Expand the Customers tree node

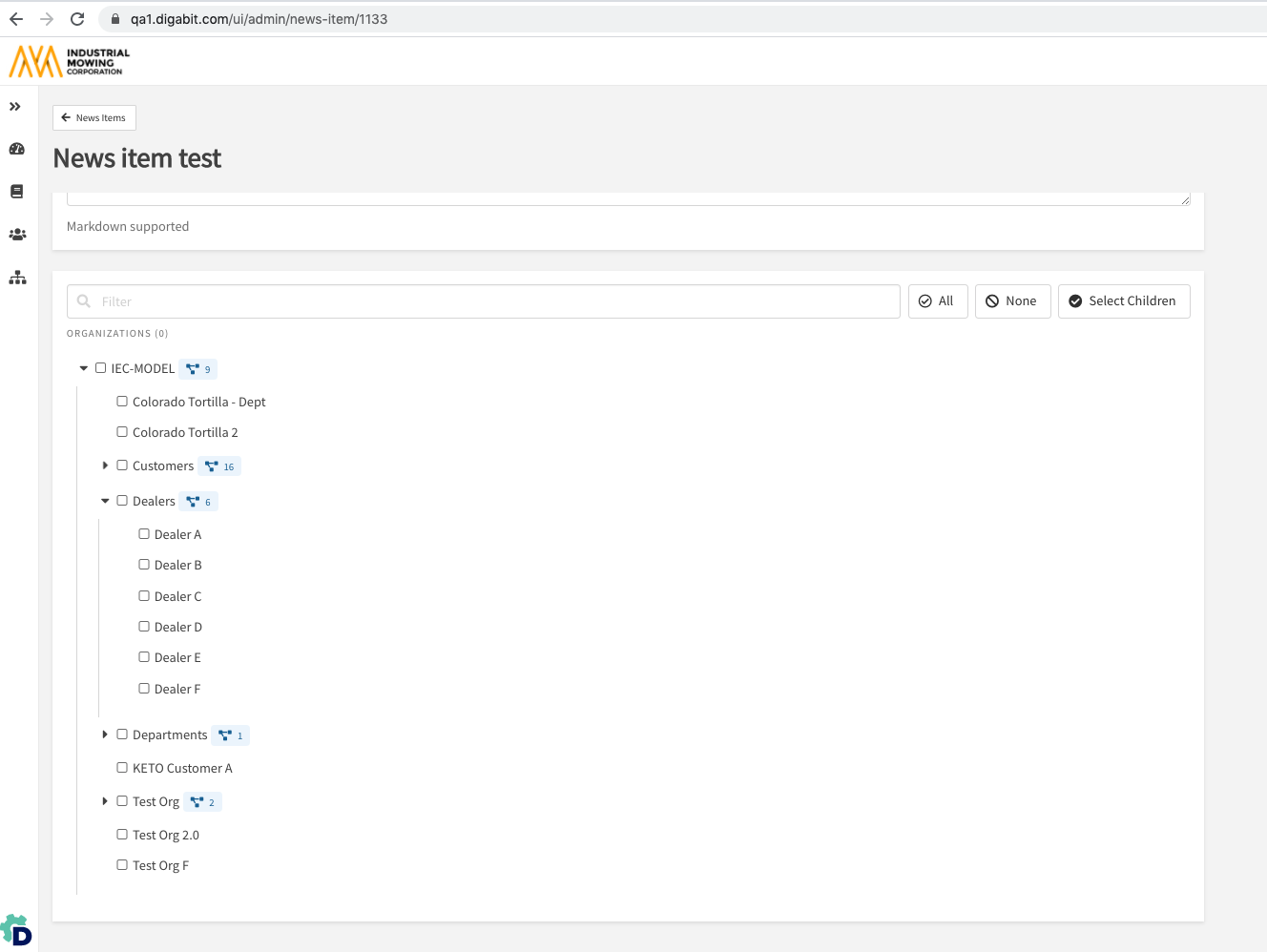105,466
